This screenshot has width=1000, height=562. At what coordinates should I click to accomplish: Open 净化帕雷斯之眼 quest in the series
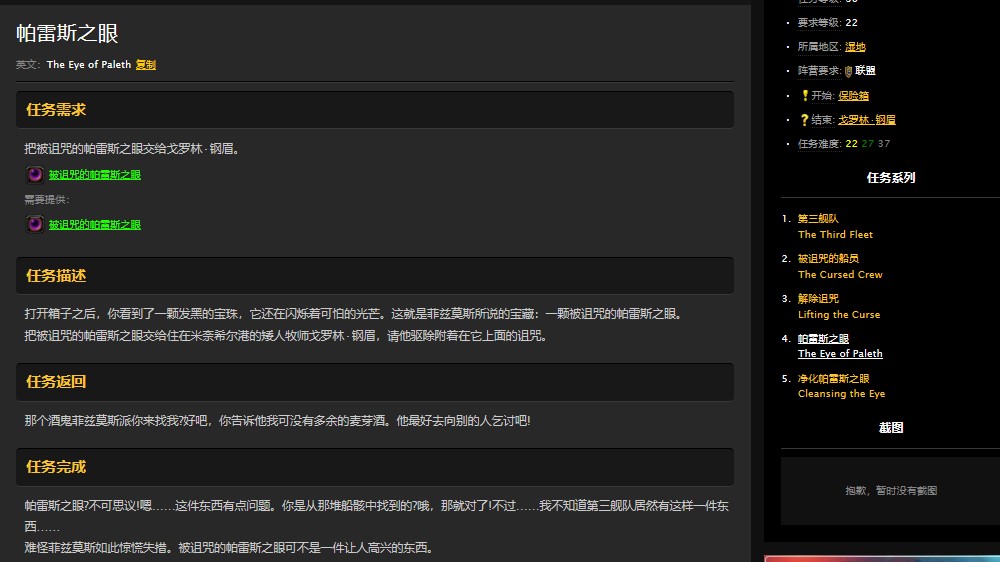(833, 379)
